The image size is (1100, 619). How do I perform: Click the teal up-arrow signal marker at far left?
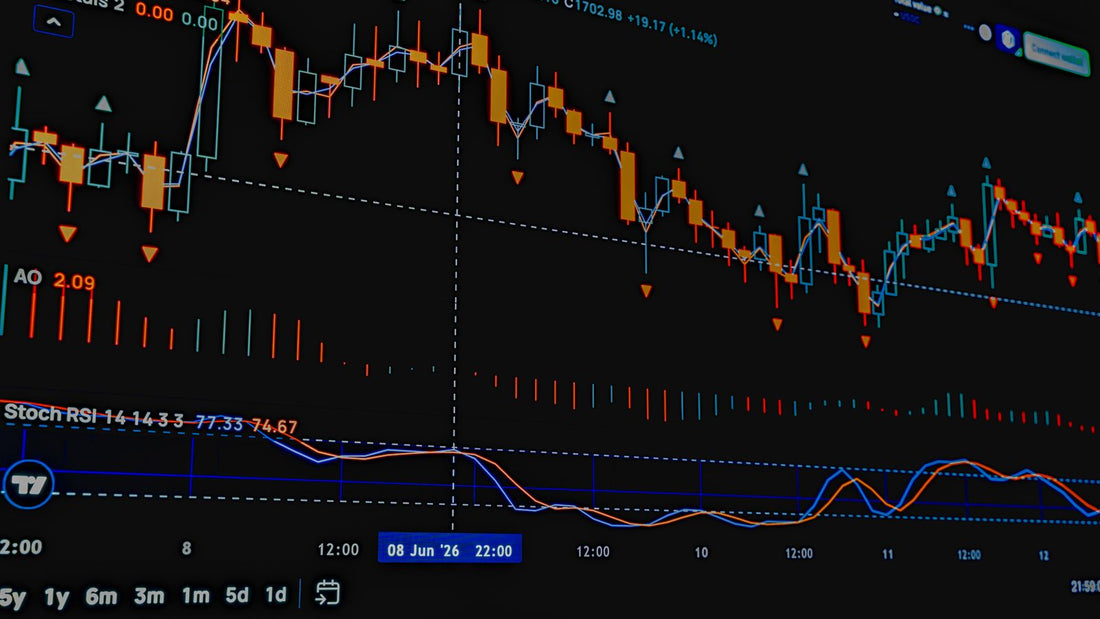click(x=22, y=67)
